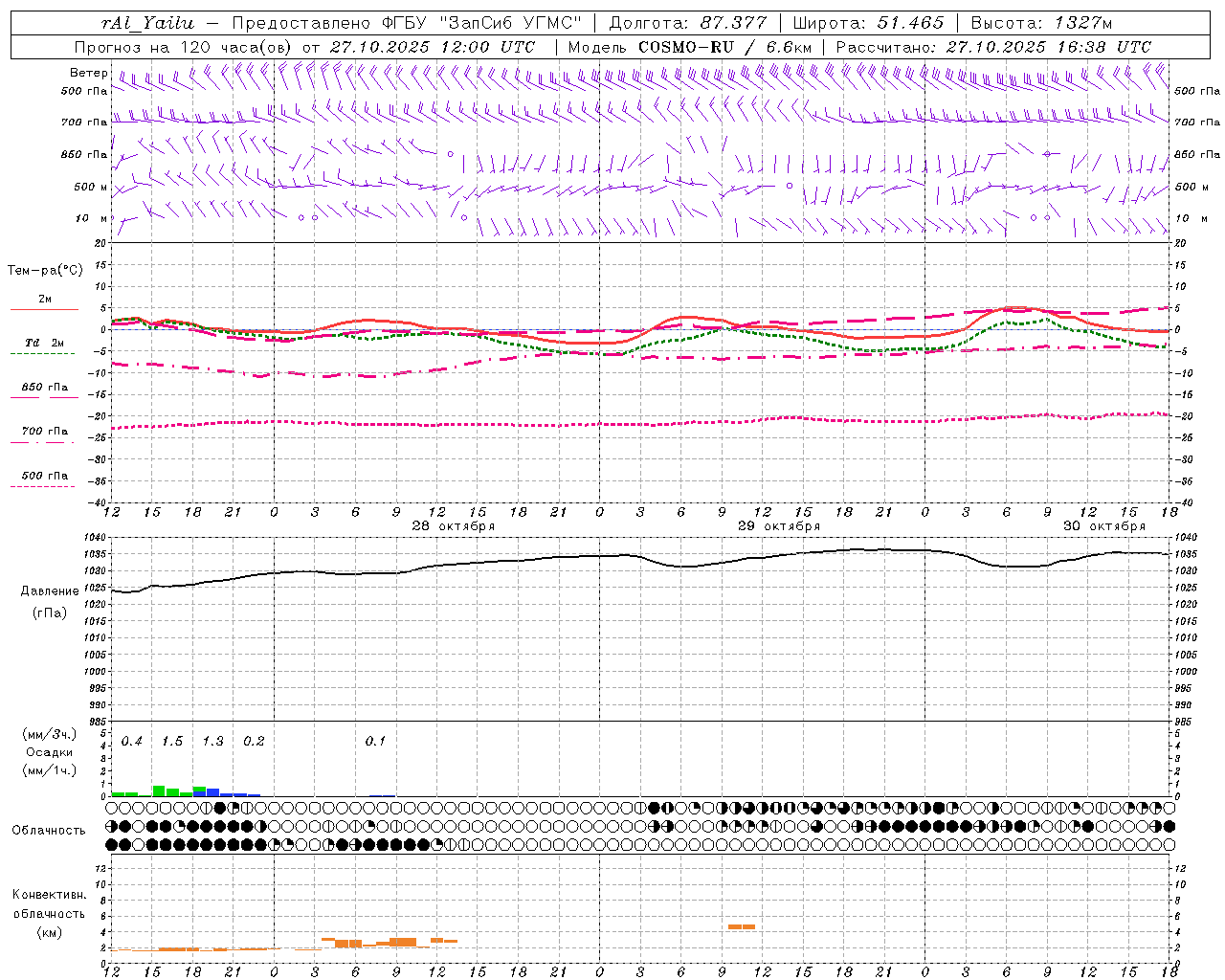Click the station name "rAl_Yailu" in header

tap(147, 23)
